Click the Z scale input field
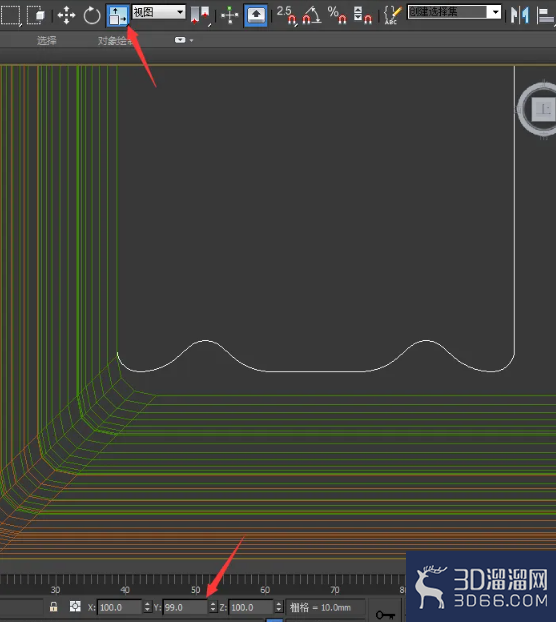 251,607
